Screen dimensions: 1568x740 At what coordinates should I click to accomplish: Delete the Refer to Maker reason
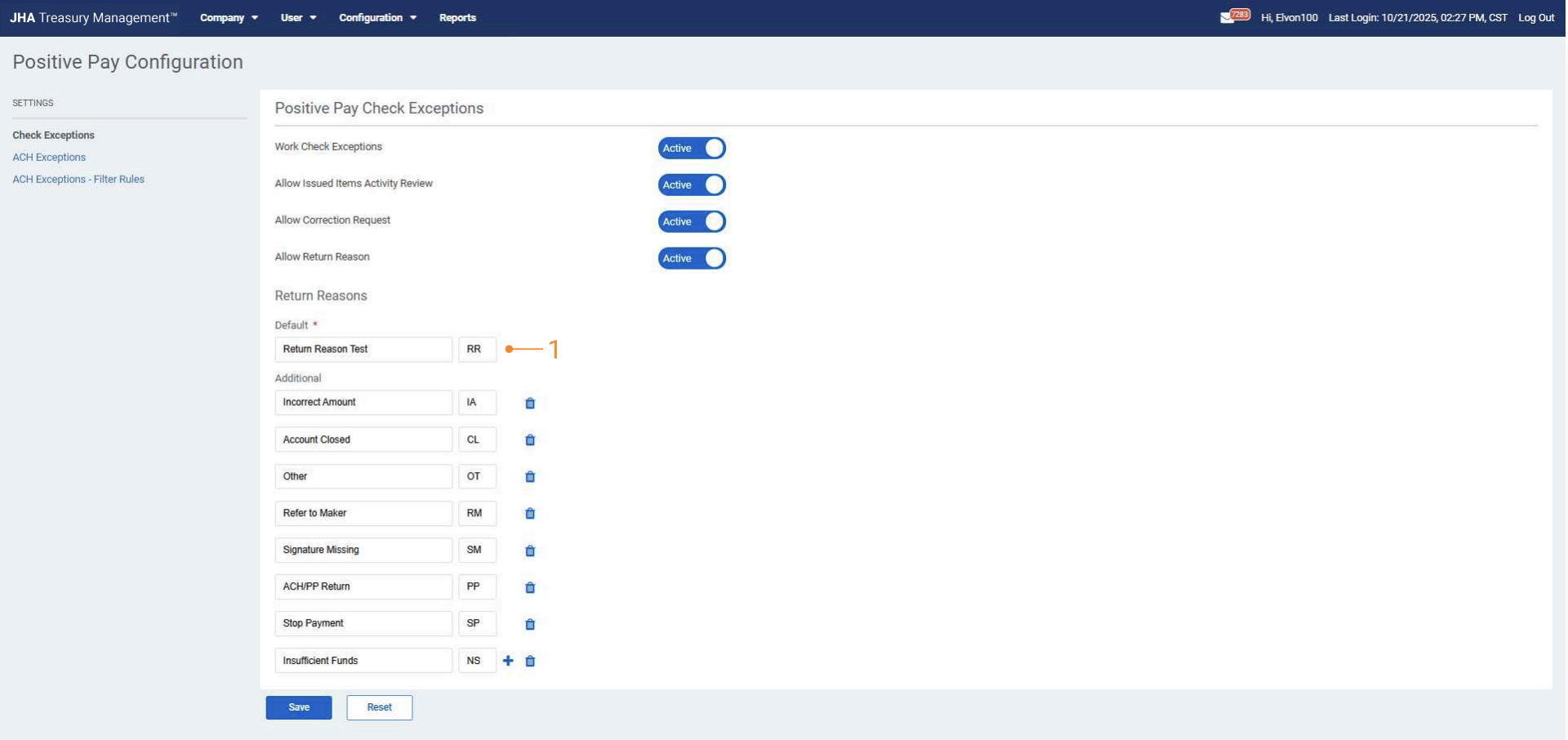click(x=530, y=514)
